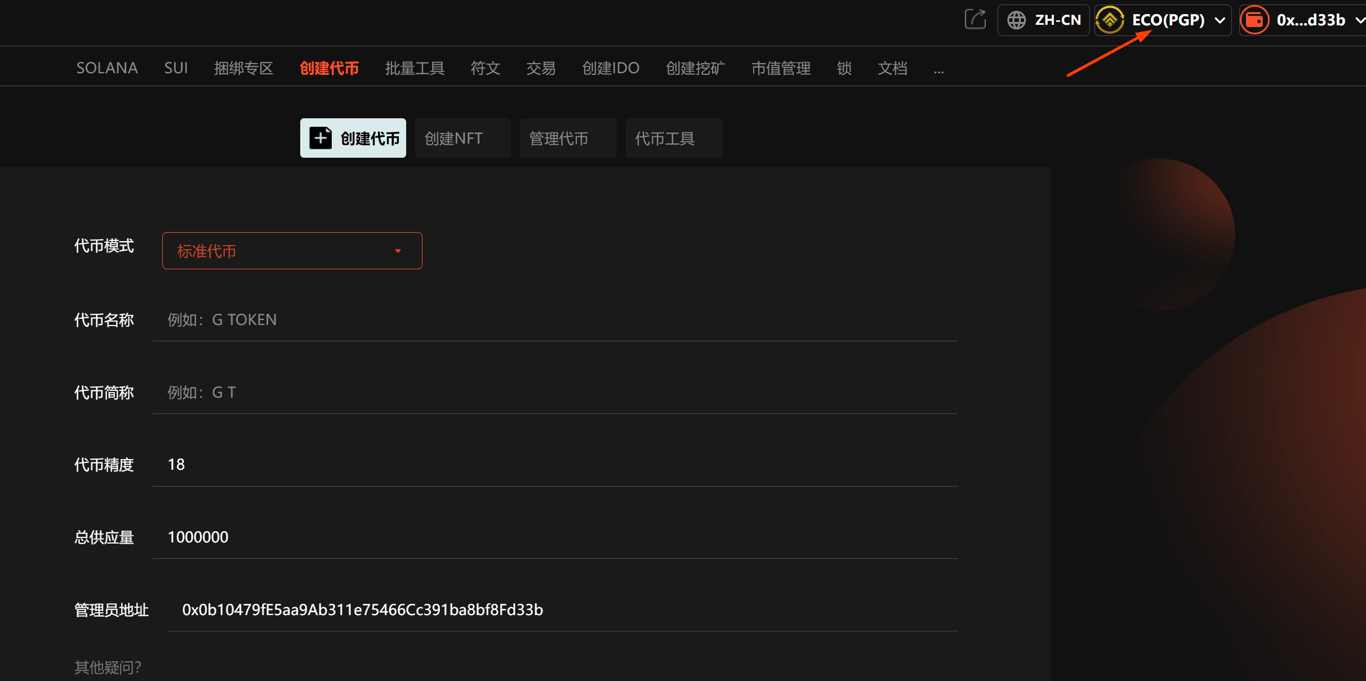Open the SUI menu item
Viewport: 1366px width, 681px height.
pyautogui.click(x=176, y=68)
